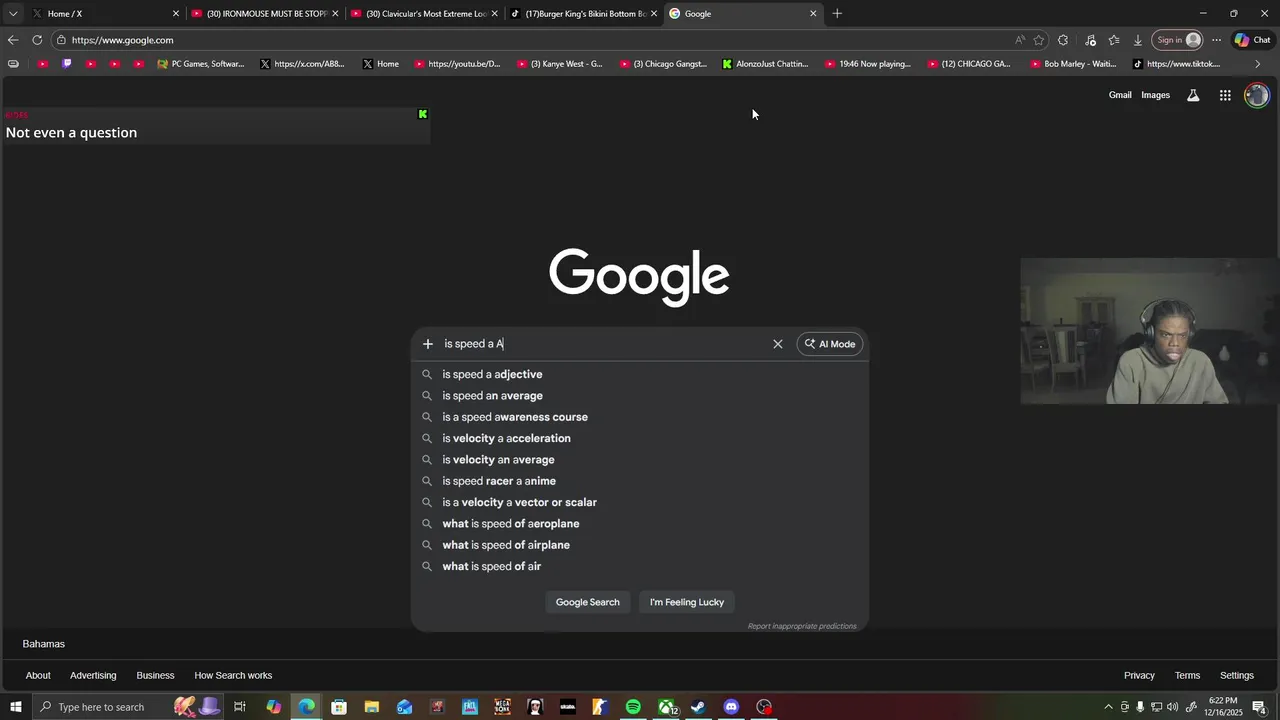Open the Images link

(1155, 95)
